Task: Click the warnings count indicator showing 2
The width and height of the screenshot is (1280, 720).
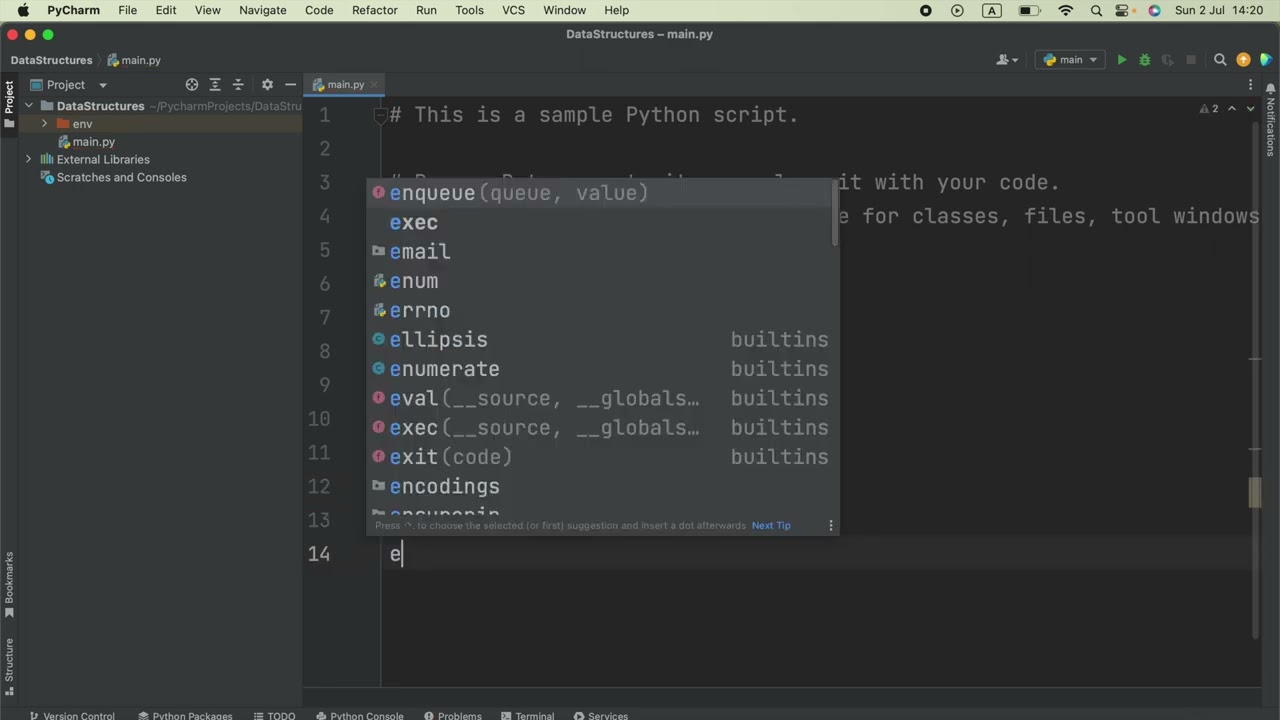Action: point(1210,108)
